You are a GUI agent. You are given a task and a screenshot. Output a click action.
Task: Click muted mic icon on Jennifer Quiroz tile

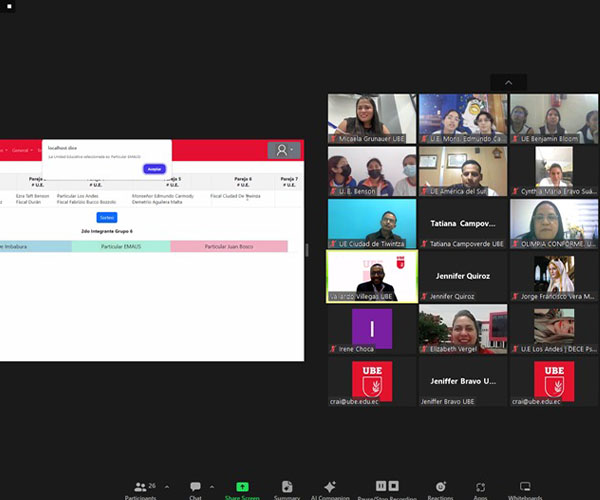(x=424, y=296)
